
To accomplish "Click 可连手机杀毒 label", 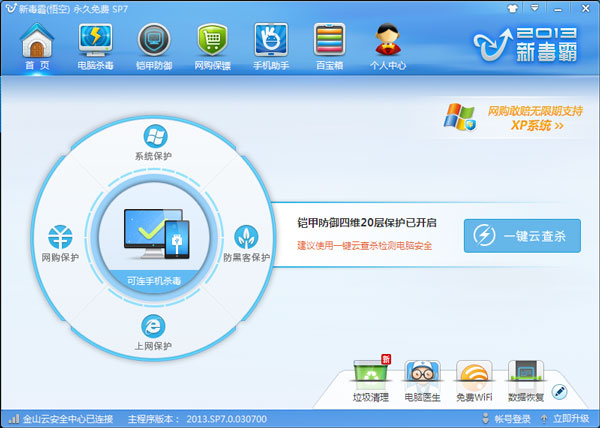I will 154,281.
